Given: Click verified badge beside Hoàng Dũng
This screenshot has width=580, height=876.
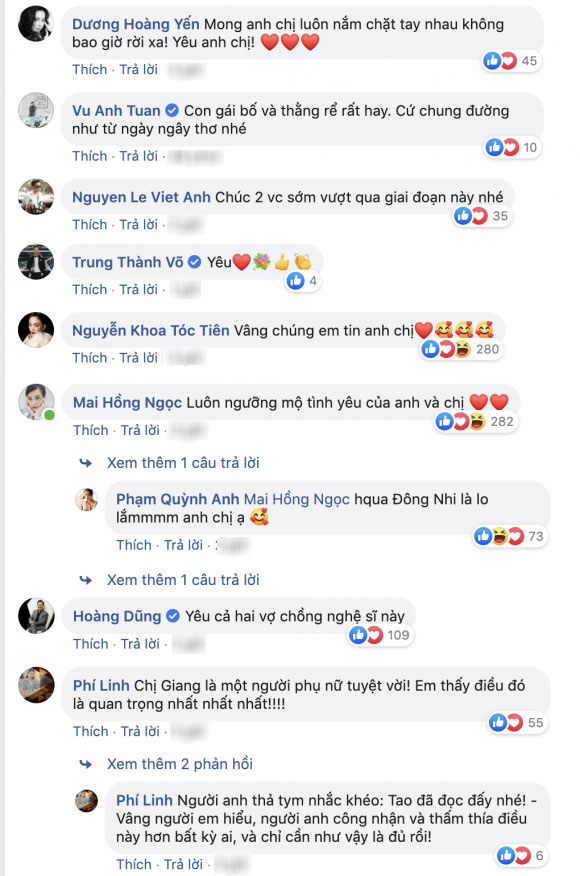Looking at the screenshot, I should click(173, 616).
